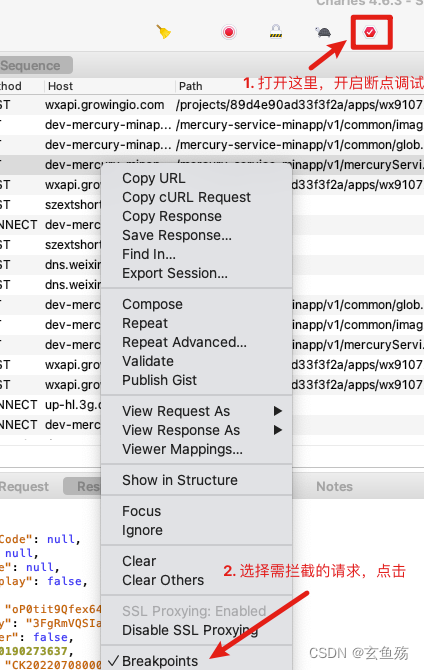The image size is (424, 670).
Task: Select Validate menu entry
Action: pyautogui.click(x=197, y=361)
